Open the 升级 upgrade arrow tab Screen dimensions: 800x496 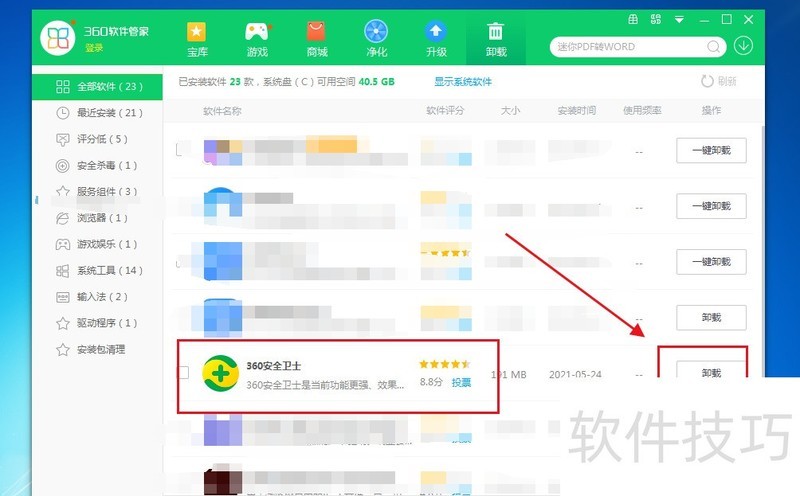[x=436, y=38]
